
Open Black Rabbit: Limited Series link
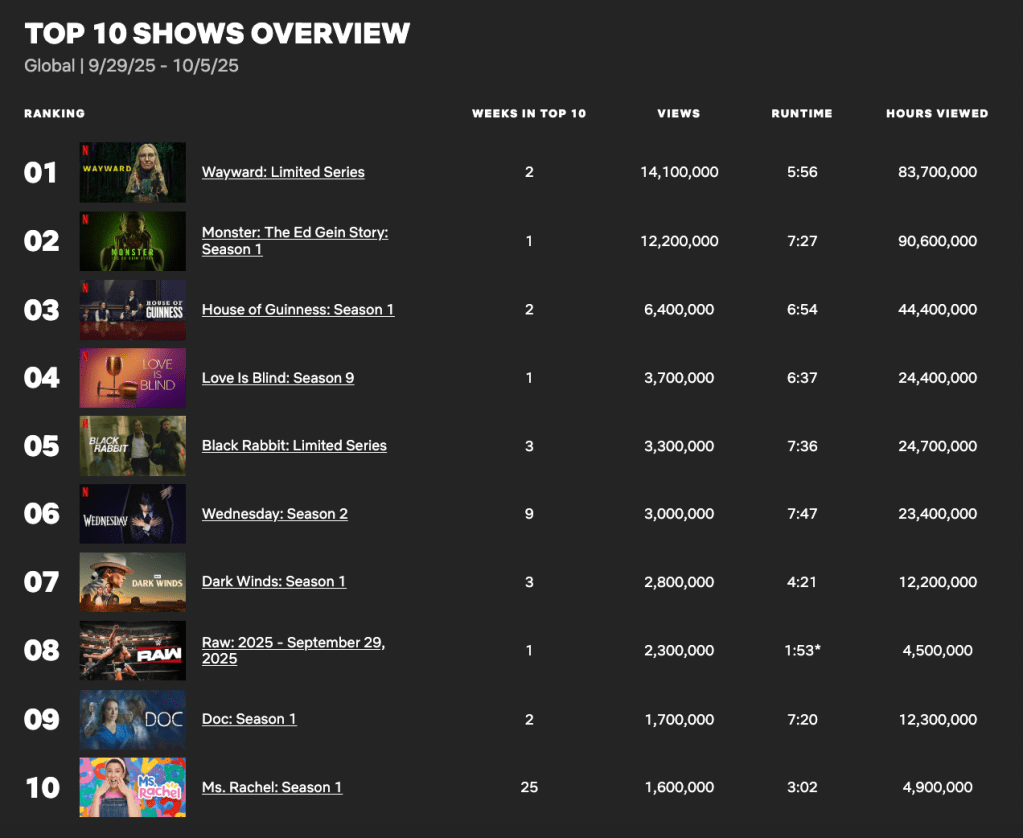coord(294,446)
